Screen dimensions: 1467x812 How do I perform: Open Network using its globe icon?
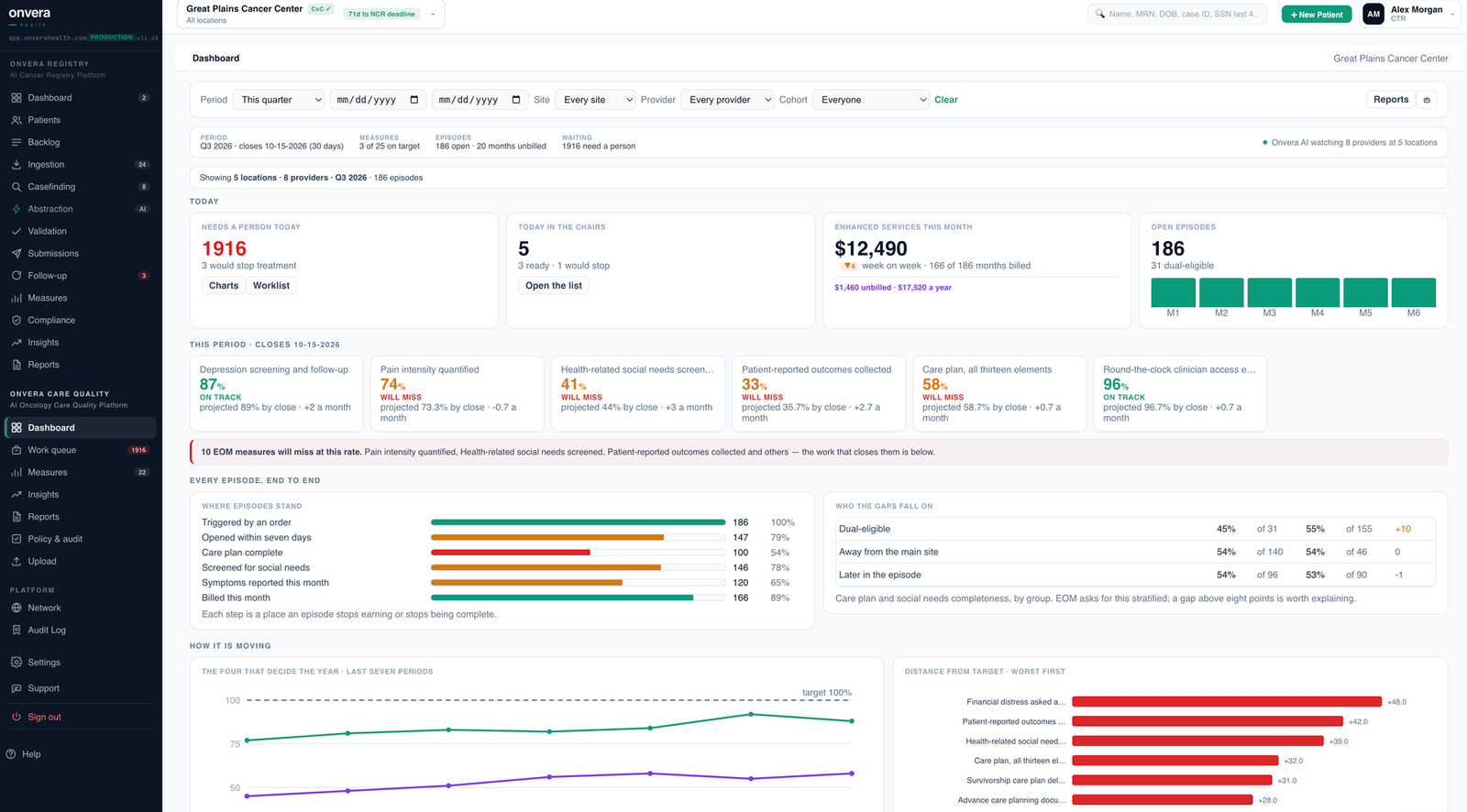click(17, 609)
